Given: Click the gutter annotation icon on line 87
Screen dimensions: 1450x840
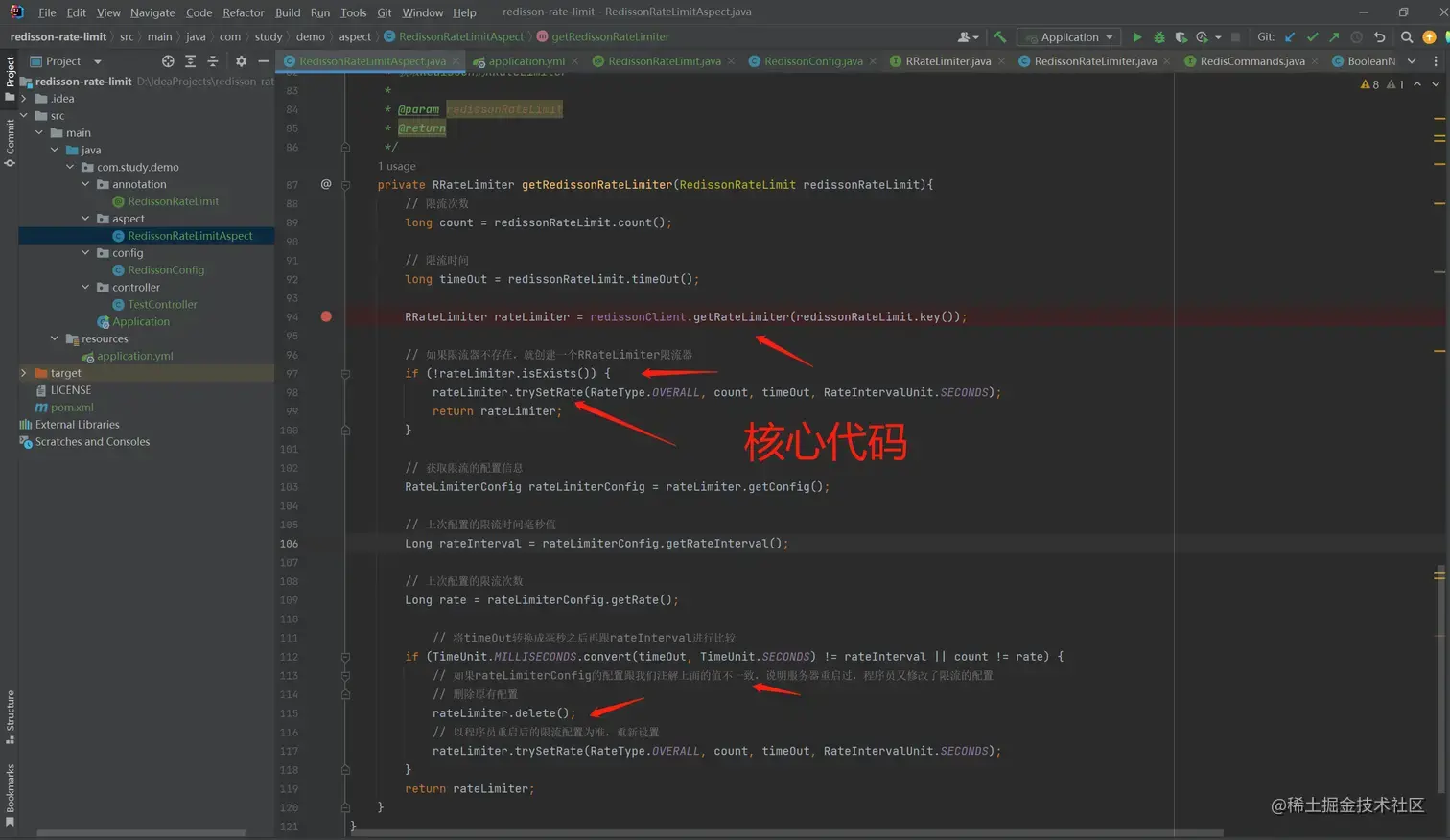Looking at the screenshot, I should tap(326, 184).
